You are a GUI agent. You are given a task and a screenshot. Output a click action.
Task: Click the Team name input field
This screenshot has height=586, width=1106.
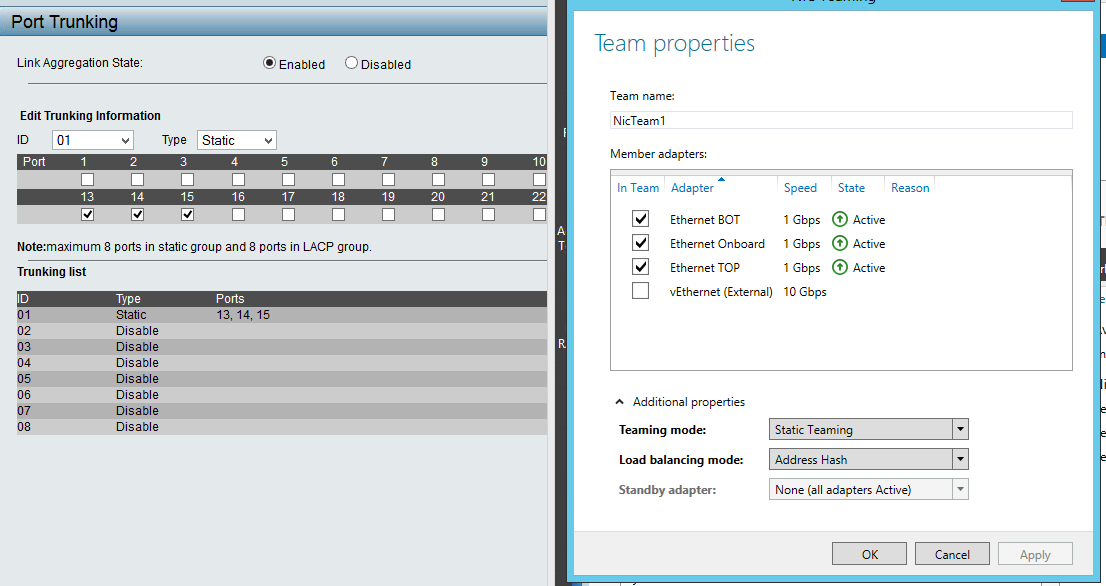click(x=840, y=120)
